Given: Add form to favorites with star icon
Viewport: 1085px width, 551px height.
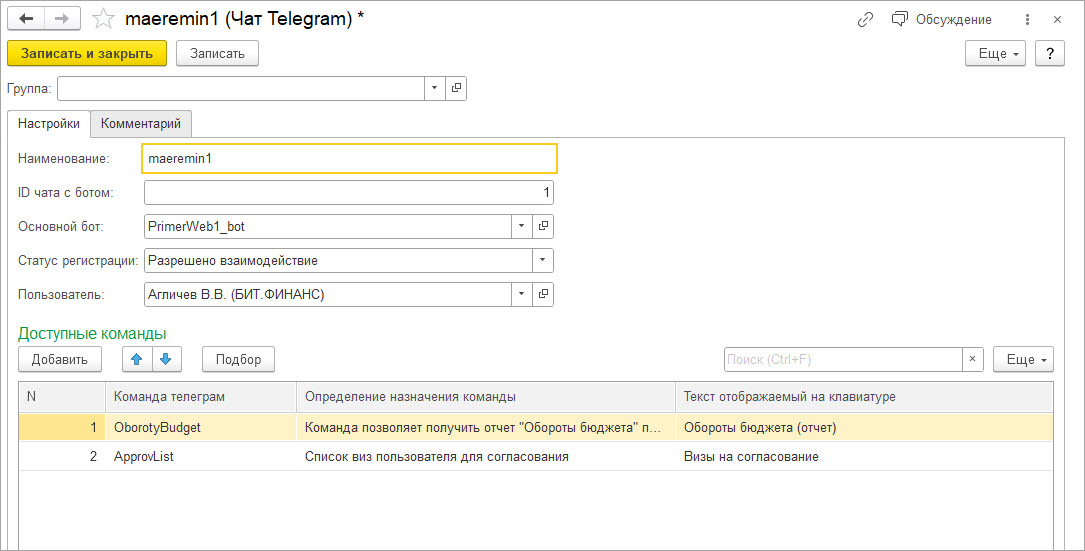Looking at the screenshot, I should click(103, 19).
